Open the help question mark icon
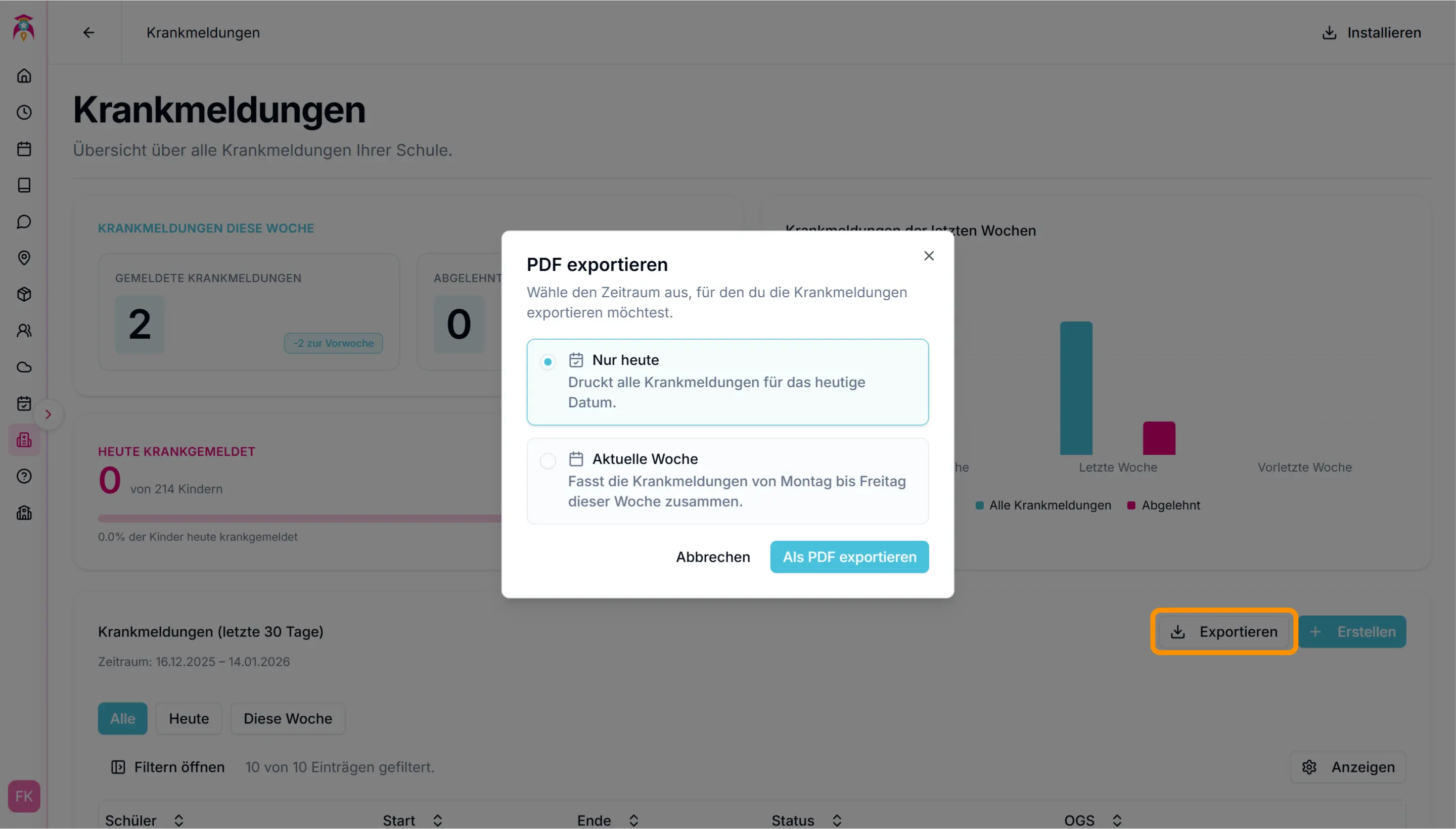Screen dimensions: 1456x829 pos(24,477)
